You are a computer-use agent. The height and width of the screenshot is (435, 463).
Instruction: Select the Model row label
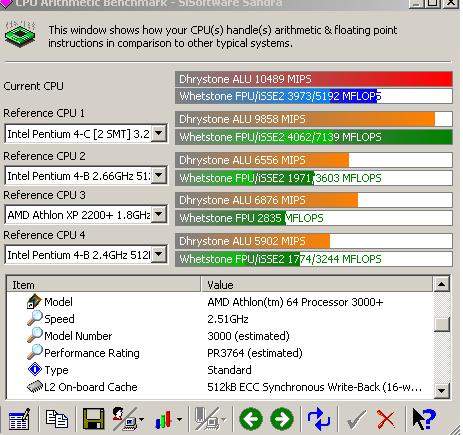point(58,302)
